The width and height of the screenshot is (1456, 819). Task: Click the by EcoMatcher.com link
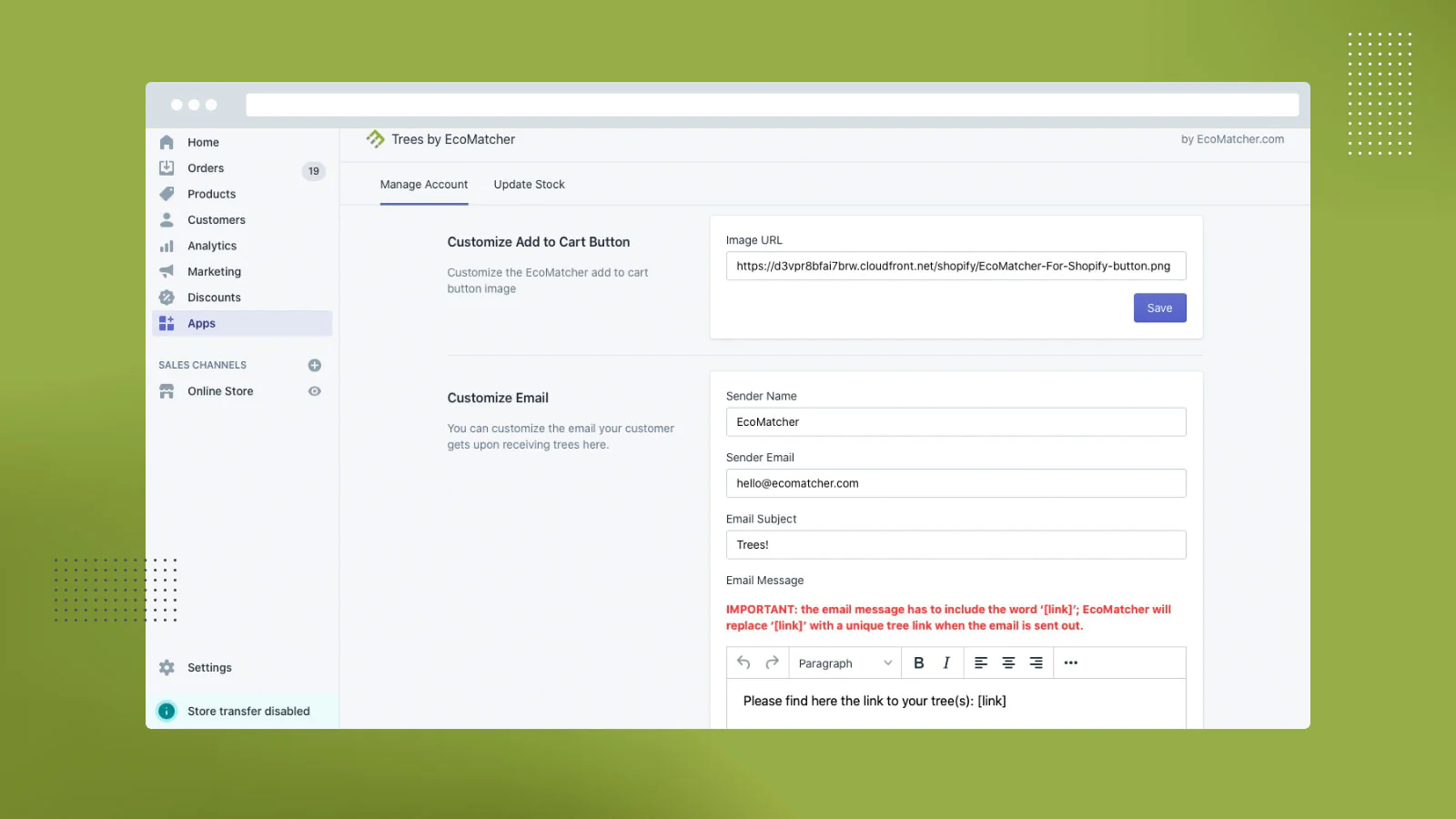pos(1232,139)
